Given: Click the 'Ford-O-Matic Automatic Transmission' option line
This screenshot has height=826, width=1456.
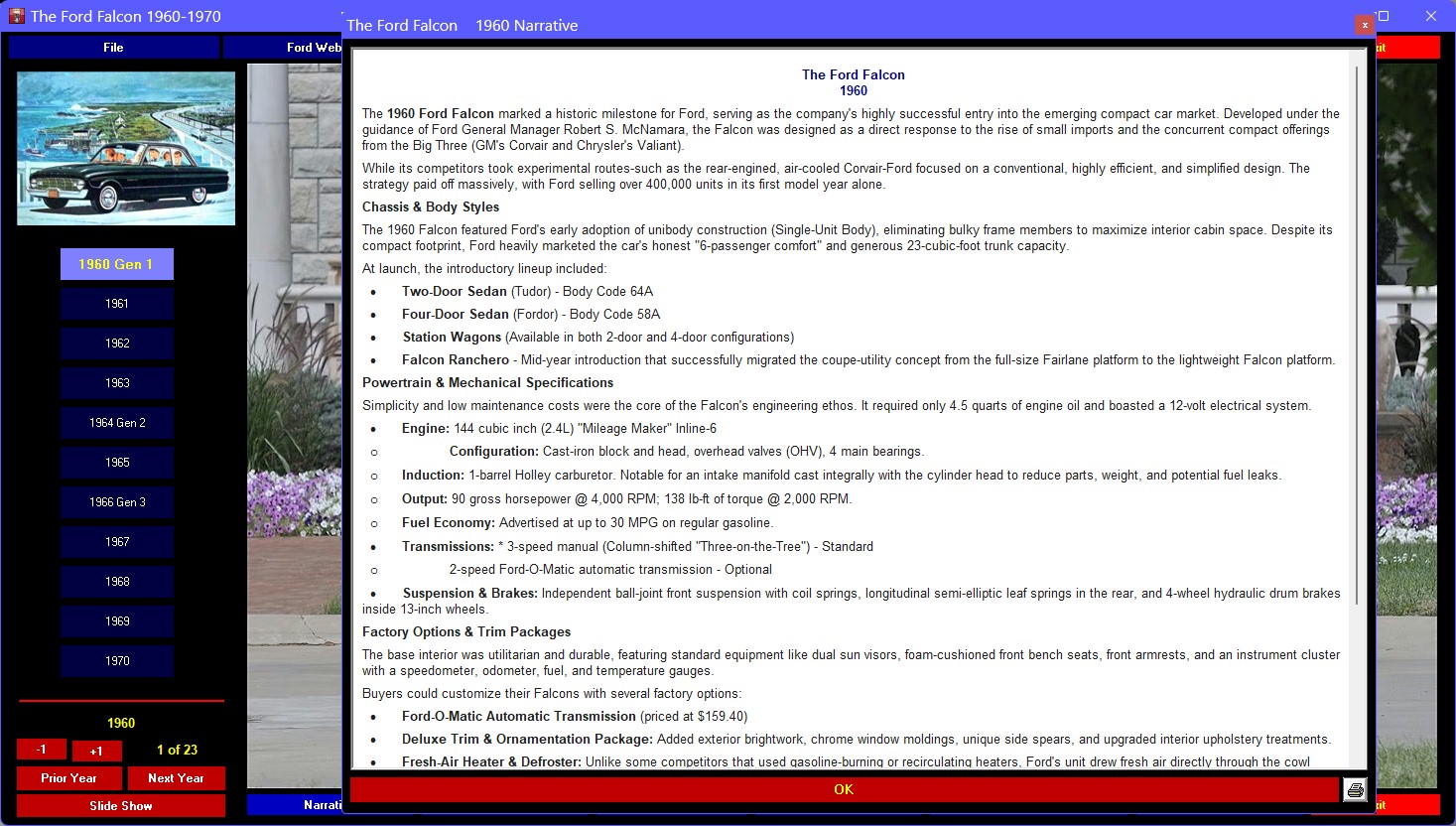Looking at the screenshot, I should (575, 716).
